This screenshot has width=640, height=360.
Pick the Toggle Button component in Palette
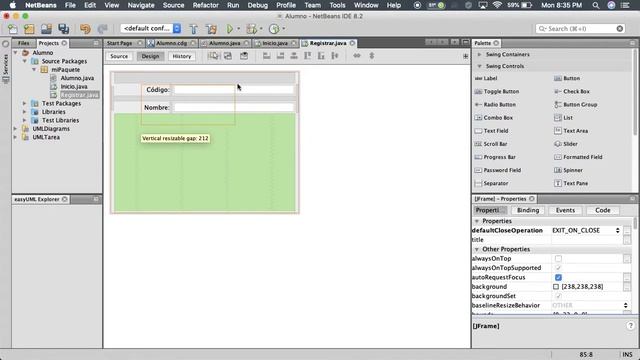pyautogui.click(x=497, y=91)
